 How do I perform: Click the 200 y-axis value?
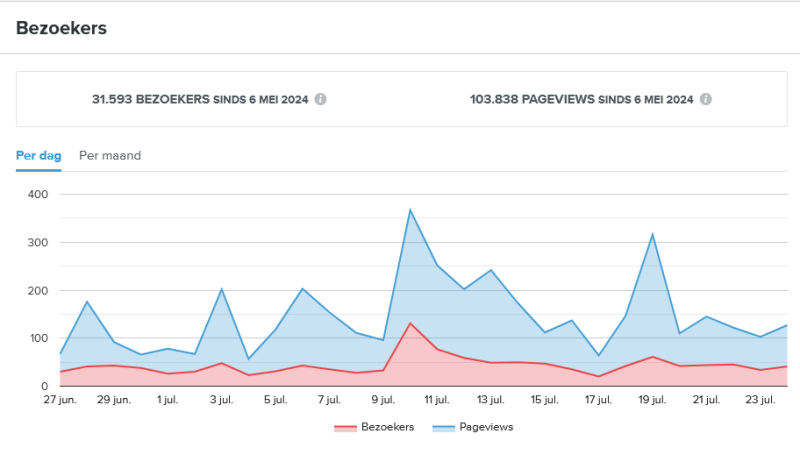38,291
